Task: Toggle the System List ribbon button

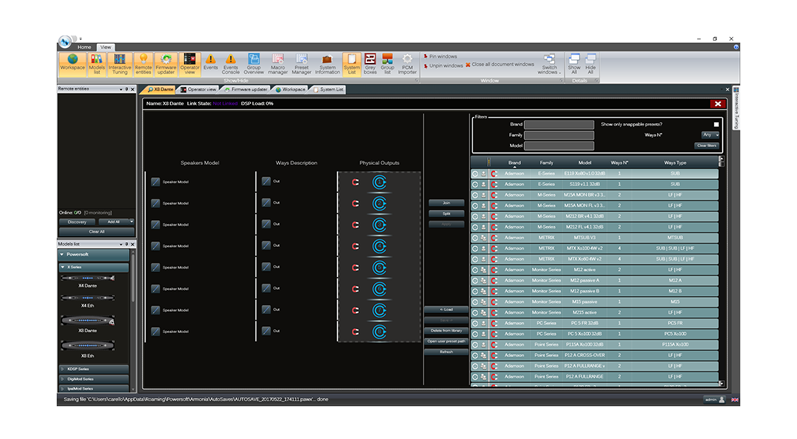Action: 352,65
